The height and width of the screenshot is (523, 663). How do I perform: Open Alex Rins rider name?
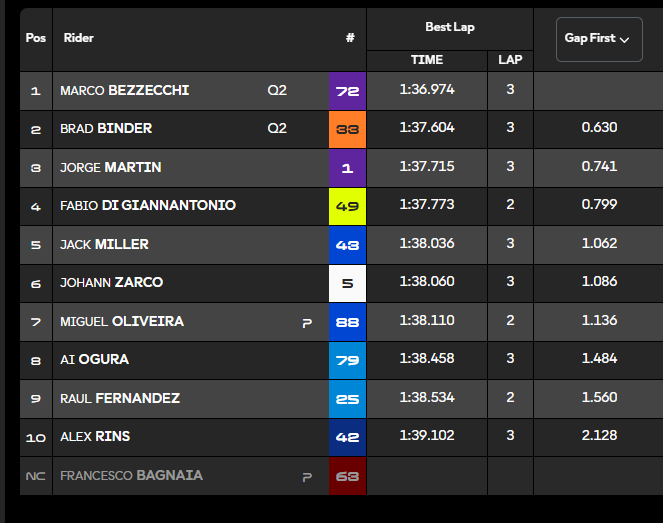[95, 436]
